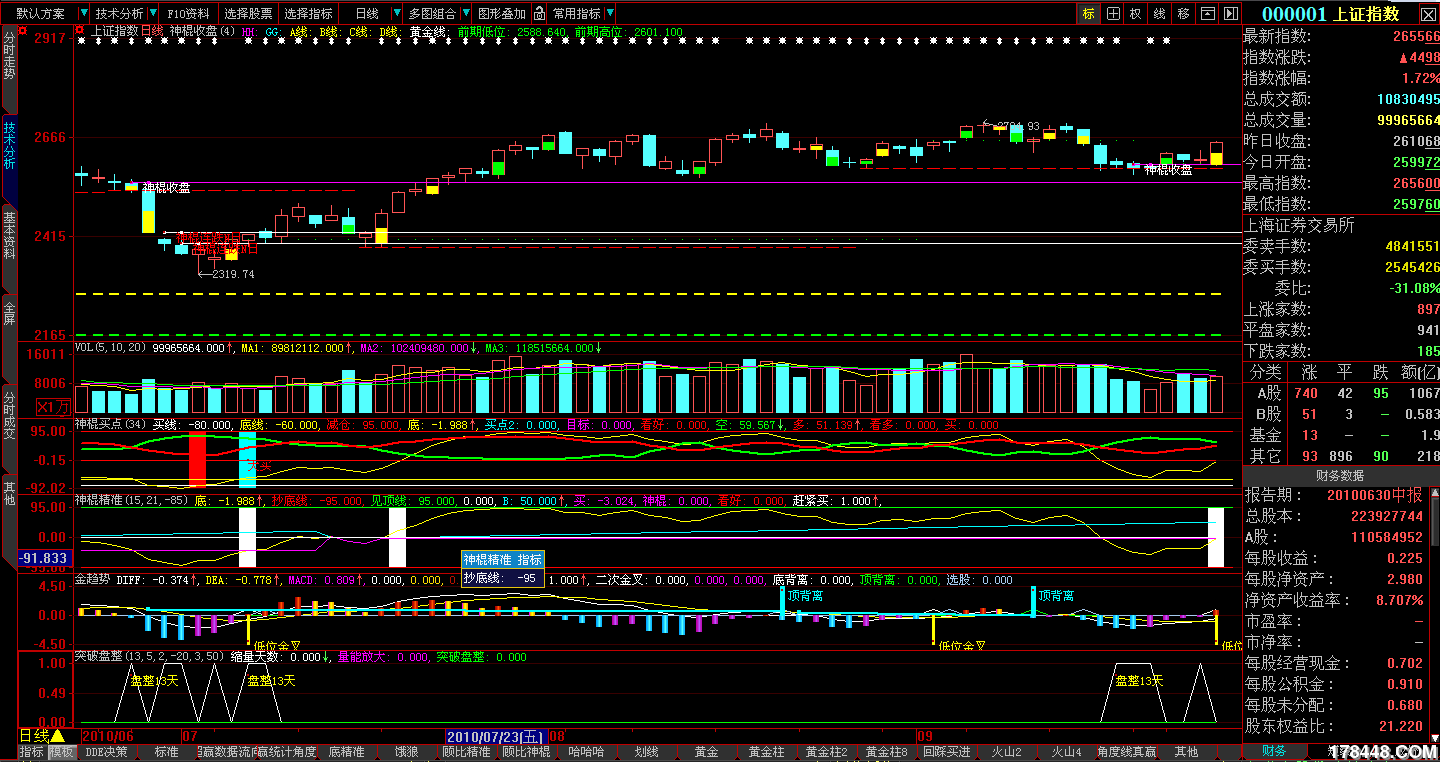Toggle the 移 move chart button

click(1183, 14)
